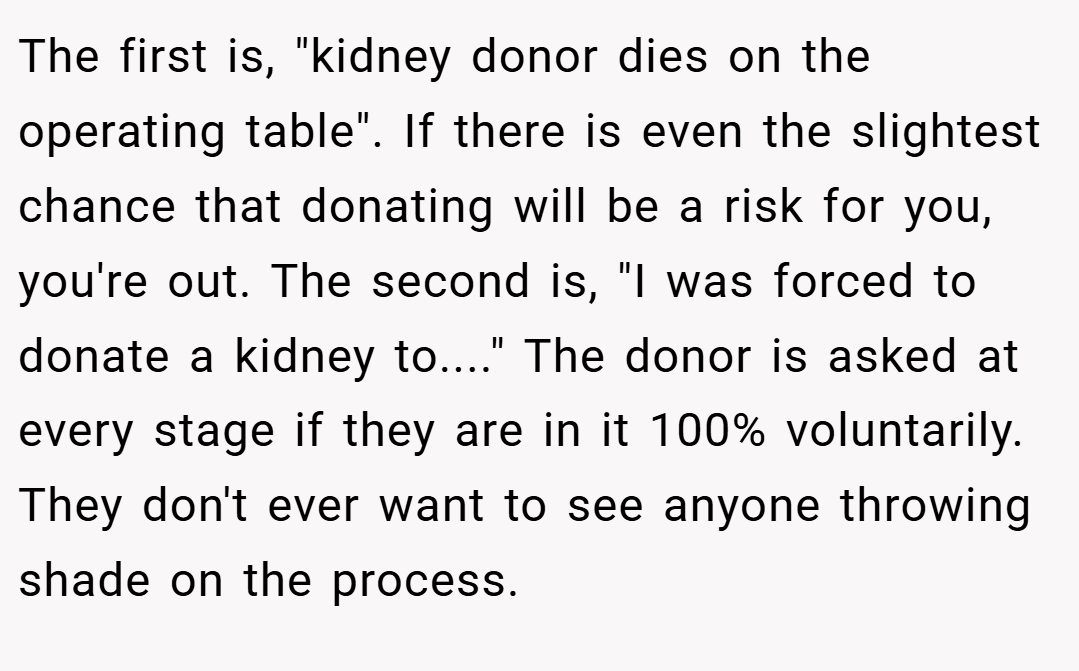This screenshot has height=671, width=1079.
Task: Click the word "operating" in the text
Action: coord(122,132)
